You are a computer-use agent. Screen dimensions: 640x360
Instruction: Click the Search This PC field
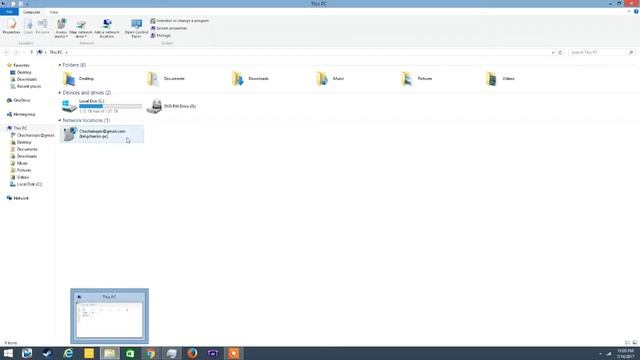pyautogui.click(x=601, y=52)
